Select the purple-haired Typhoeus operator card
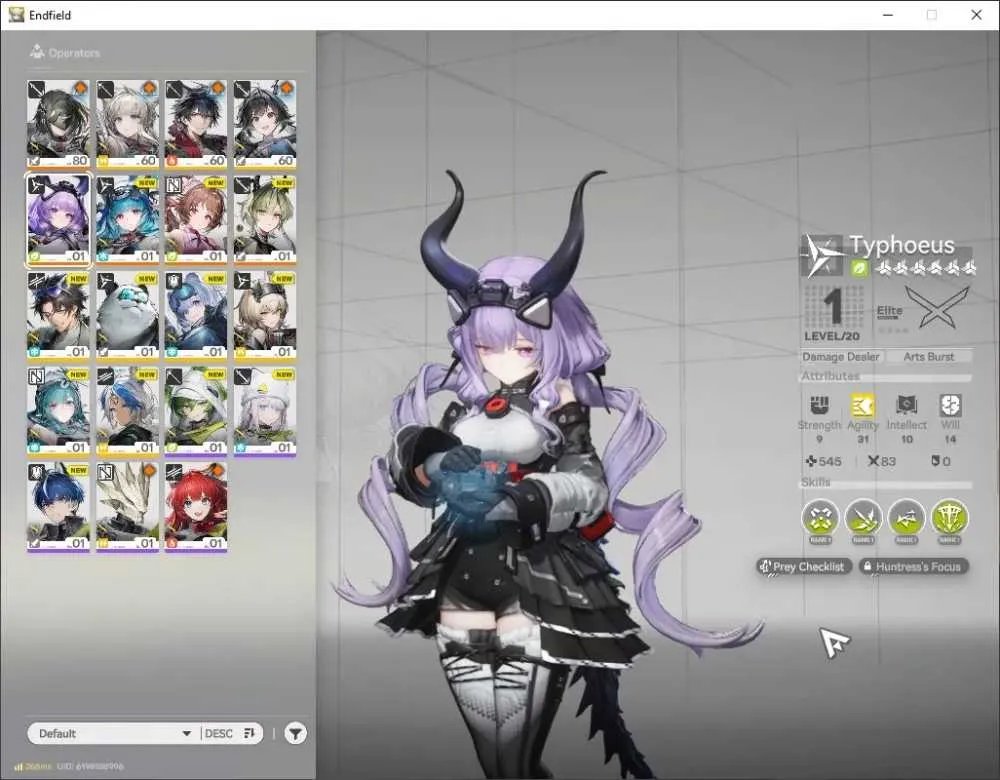 pyautogui.click(x=58, y=220)
